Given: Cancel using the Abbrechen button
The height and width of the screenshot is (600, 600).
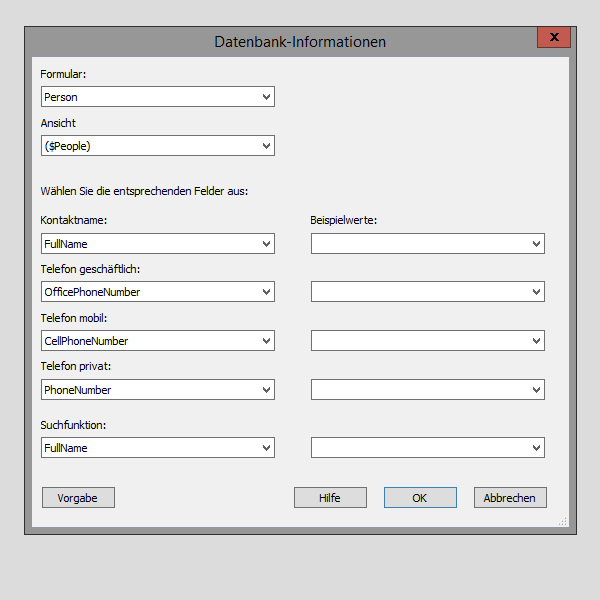Looking at the screenshot, I should pyautogui.click(x=510, y=498).
